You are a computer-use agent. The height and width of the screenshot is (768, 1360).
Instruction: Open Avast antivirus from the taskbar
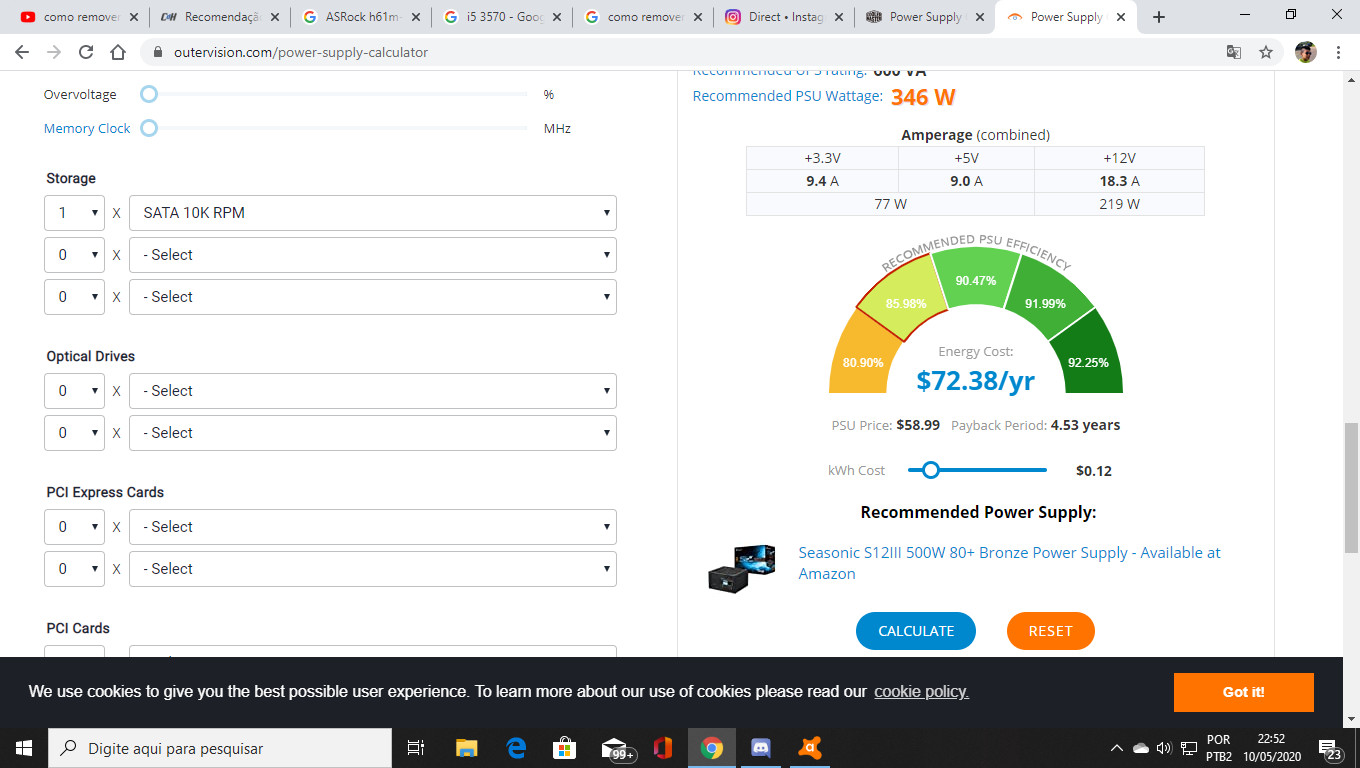pos(810,748)
